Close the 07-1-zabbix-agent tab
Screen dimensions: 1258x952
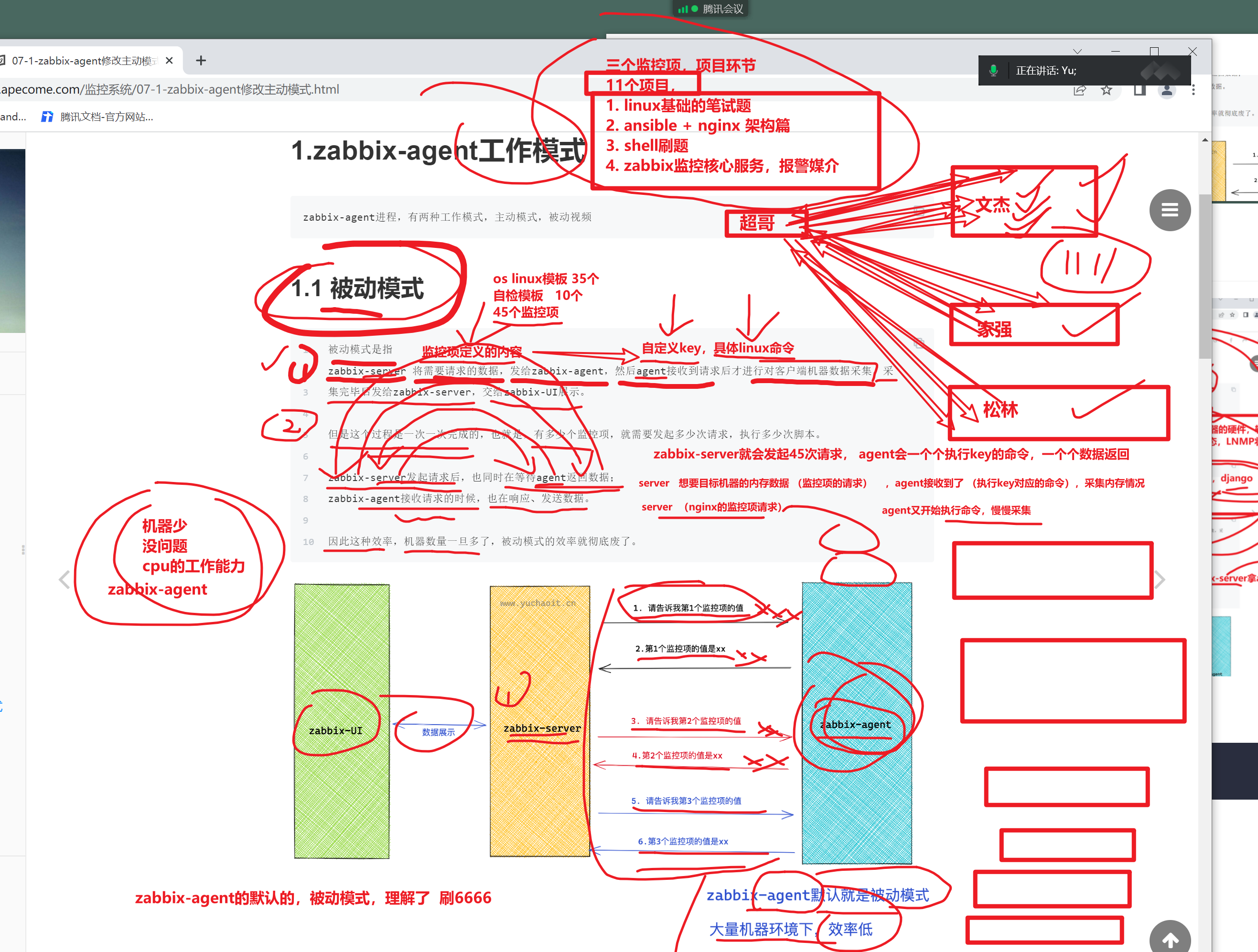click(x=169, y=60)
